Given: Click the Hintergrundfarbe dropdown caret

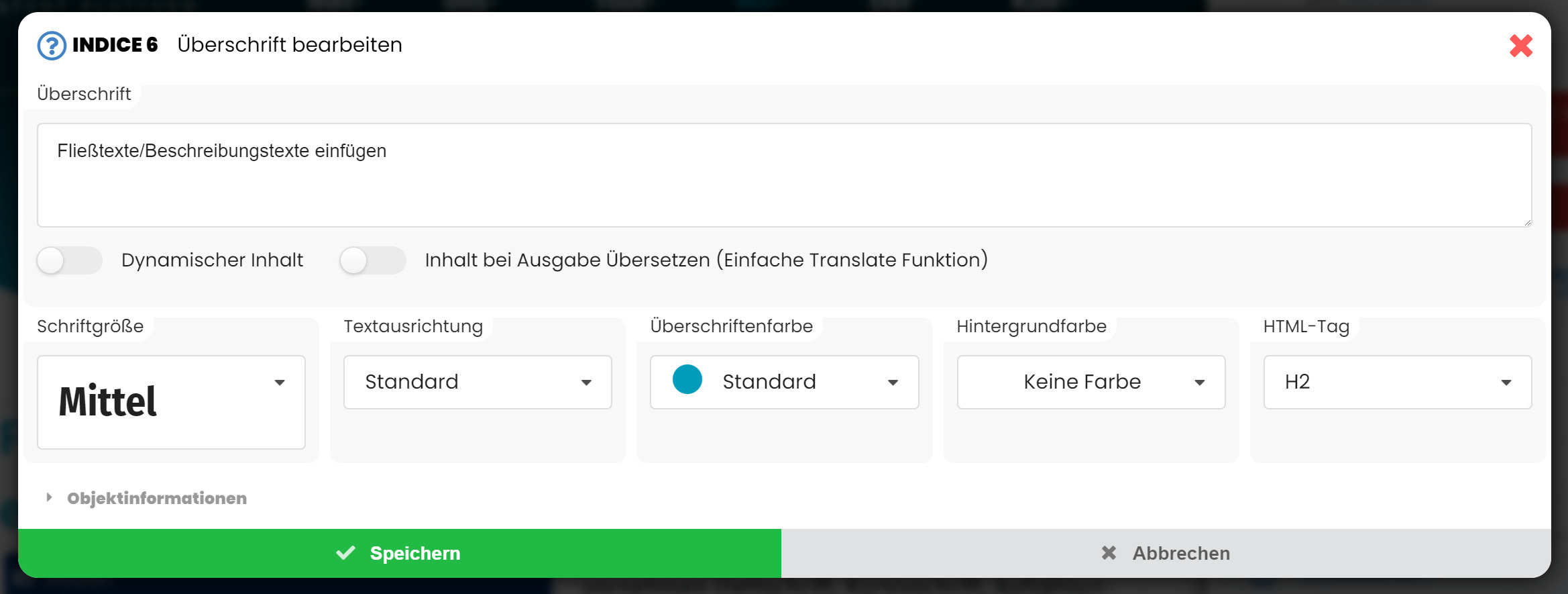Looking at the screenshot, I should [x=1199, y=383].
